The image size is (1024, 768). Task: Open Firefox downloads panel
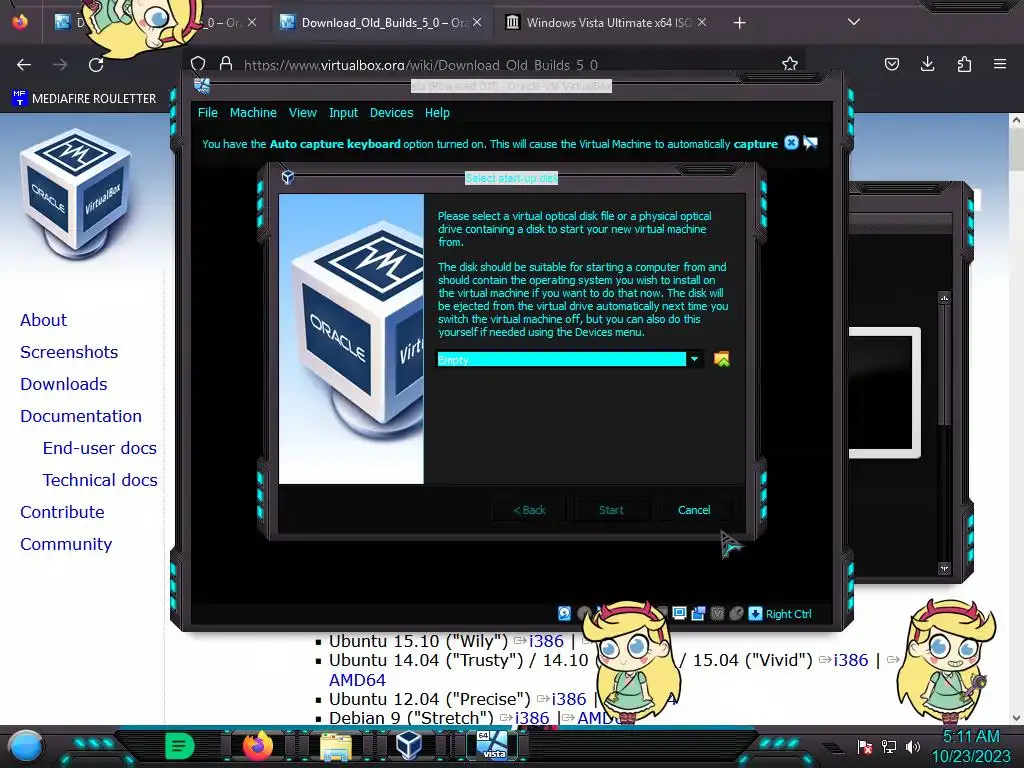pos(927,64)
